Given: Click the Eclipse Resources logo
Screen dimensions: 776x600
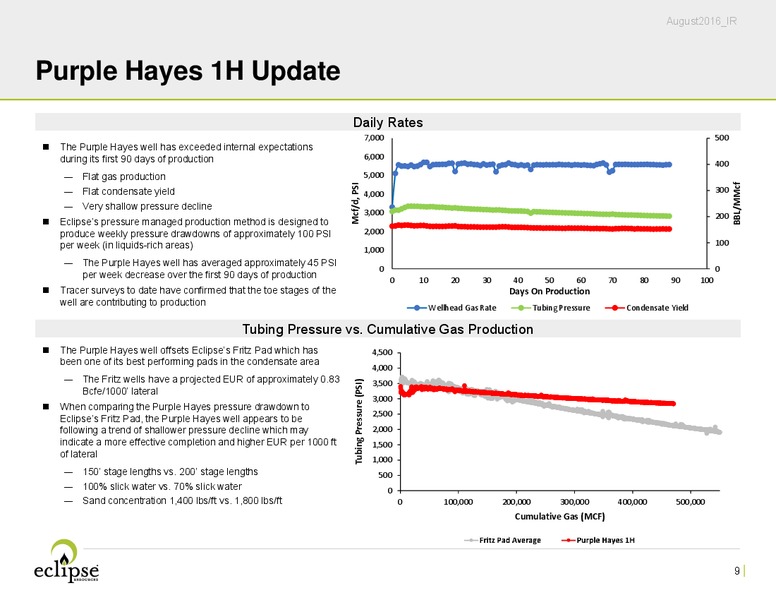Looking at the screenshot, I should click(x=66, y=561).
